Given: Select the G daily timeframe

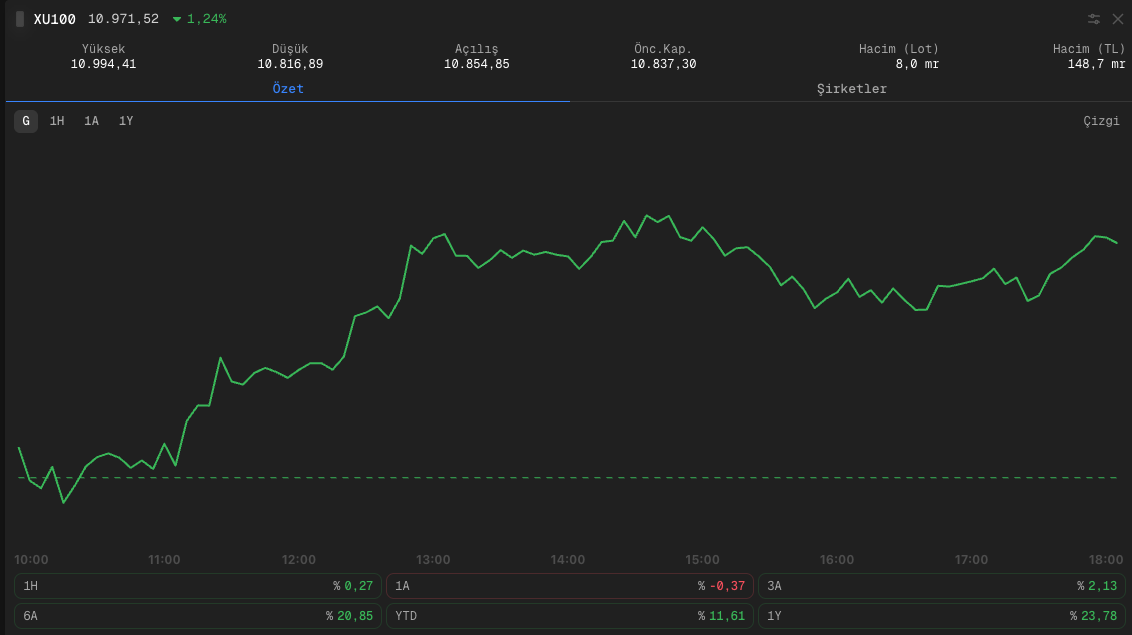Looking at the screenshot, I should tap(25, 120).
